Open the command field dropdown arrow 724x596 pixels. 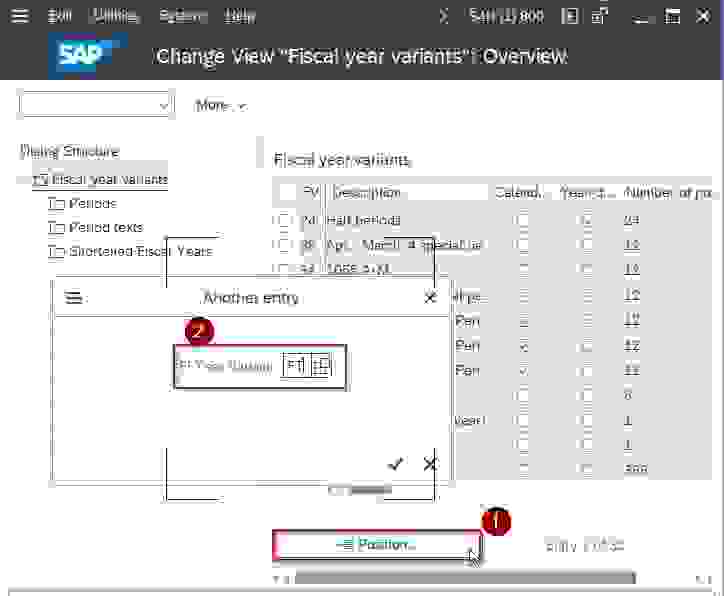coord(163,106)
